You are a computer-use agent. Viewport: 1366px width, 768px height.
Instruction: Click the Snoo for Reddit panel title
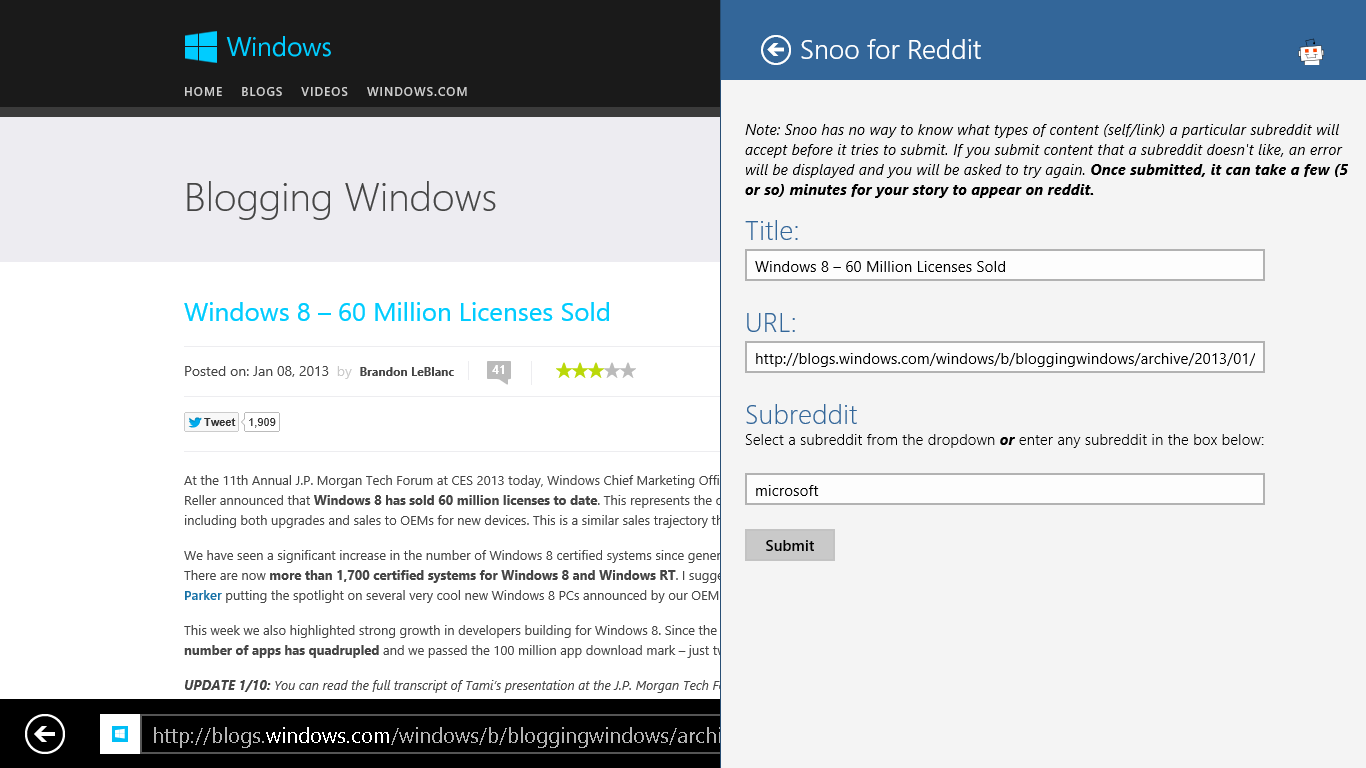tap(890, 50)
